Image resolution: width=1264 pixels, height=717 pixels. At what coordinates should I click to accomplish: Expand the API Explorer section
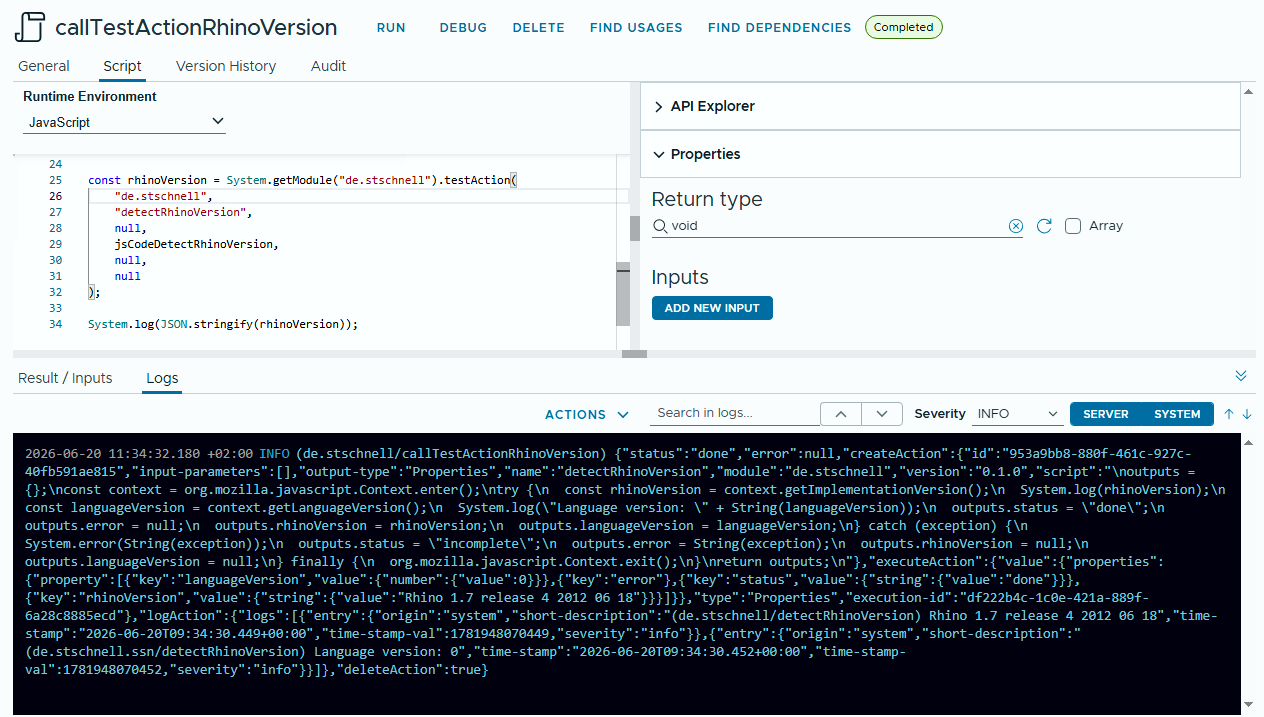point(940,106)
